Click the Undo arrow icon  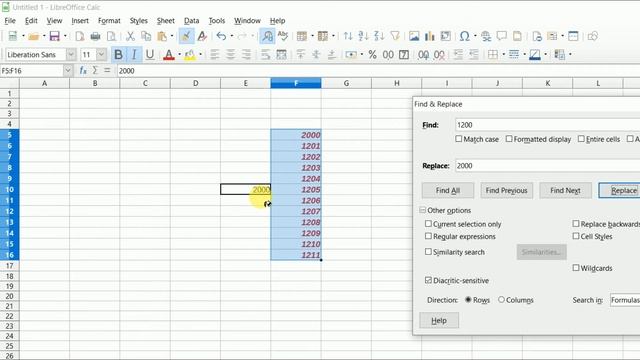(221, 36)
